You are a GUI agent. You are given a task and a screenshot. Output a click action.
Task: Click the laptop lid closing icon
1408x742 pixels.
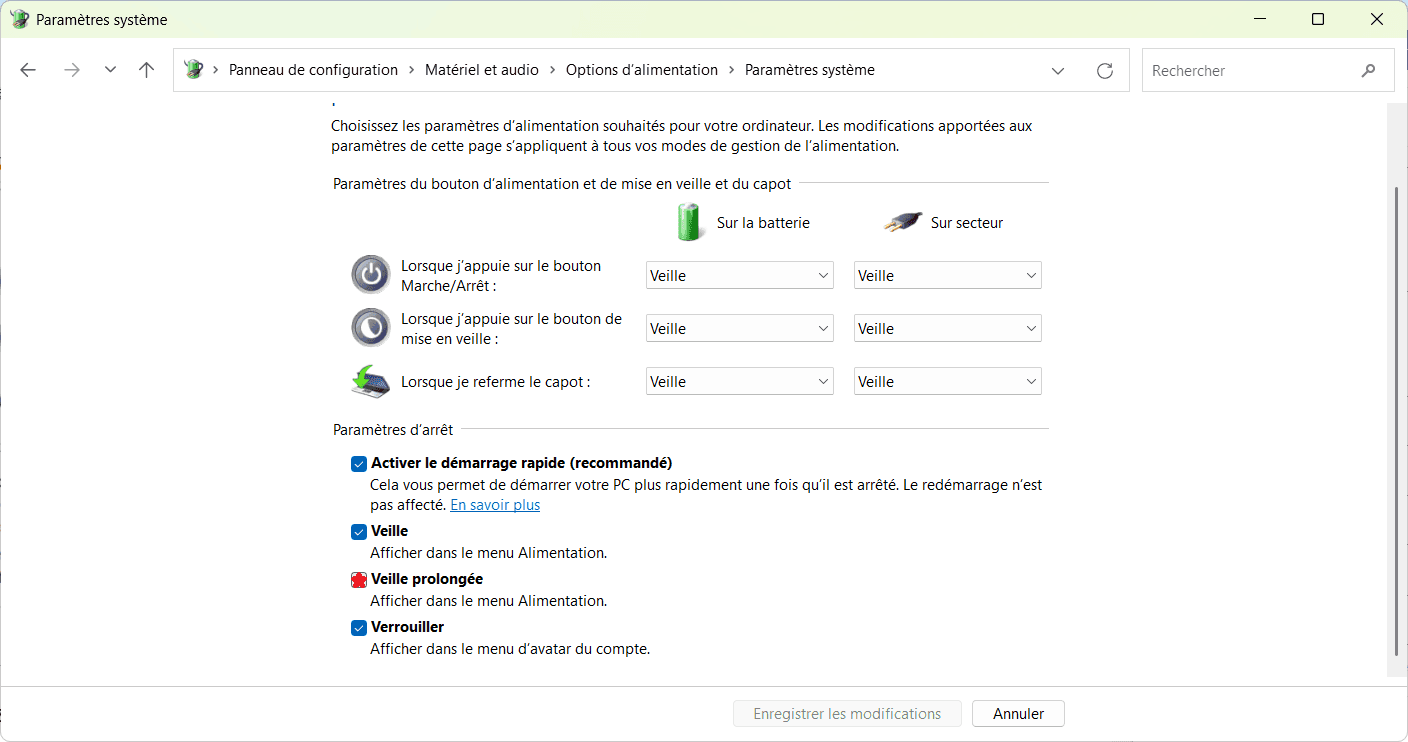[x=370, y=381]
